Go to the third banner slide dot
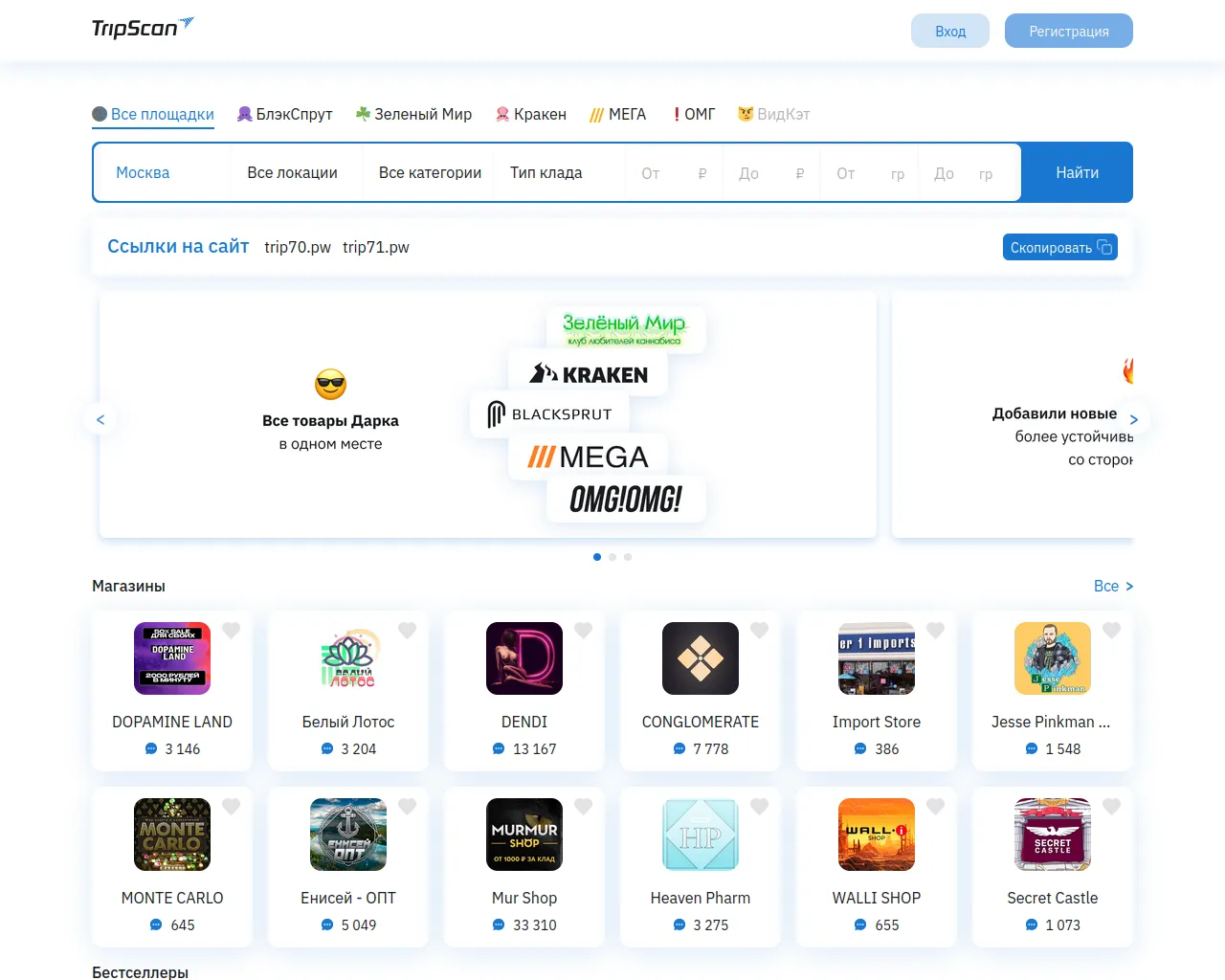1225x980 pixels. 628,557
